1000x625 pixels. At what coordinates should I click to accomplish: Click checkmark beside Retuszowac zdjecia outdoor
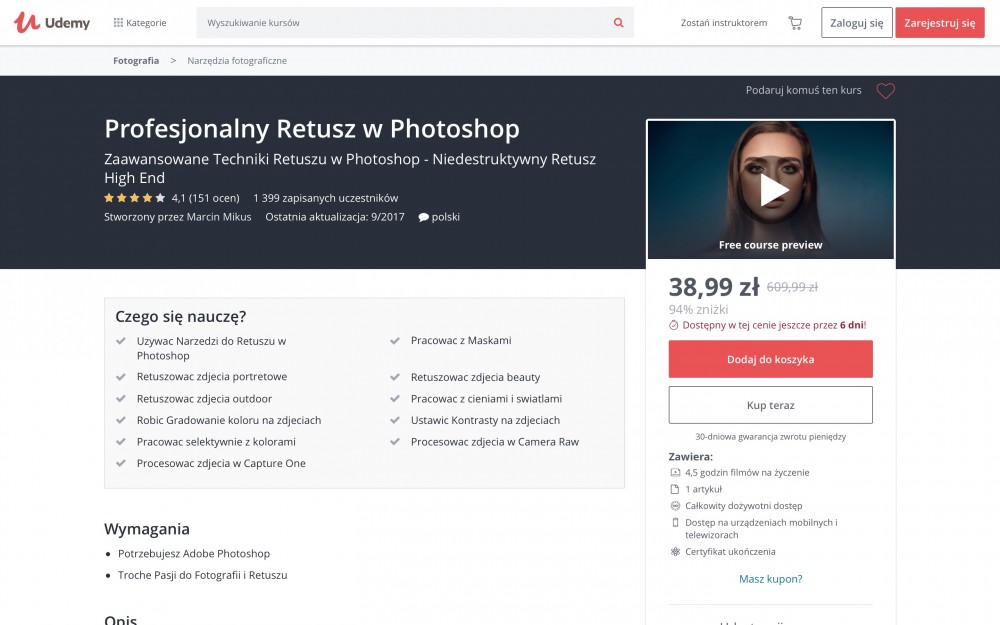(x=121, y=399)
